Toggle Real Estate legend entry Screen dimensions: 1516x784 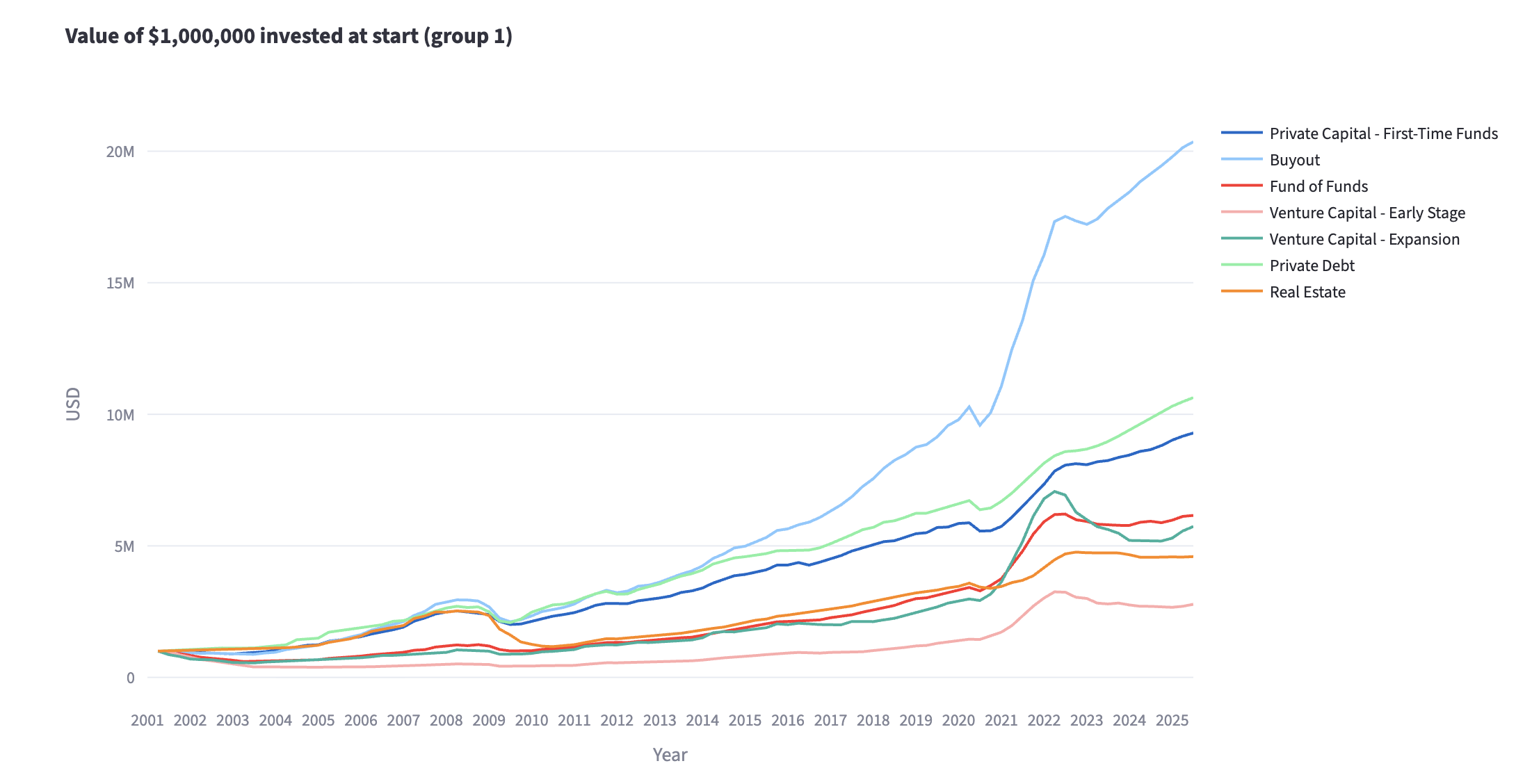(x=1307, y=292)
